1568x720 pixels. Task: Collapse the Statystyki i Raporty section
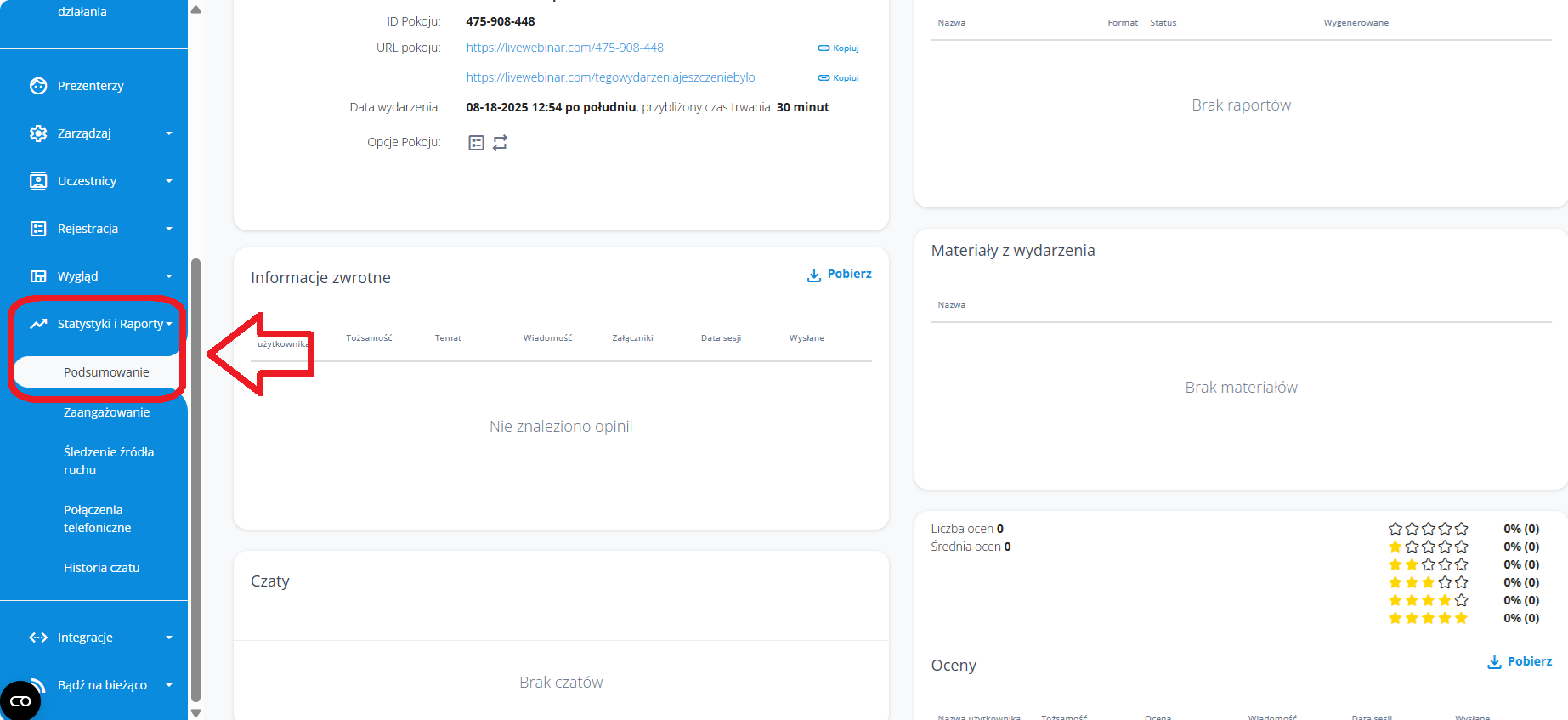169,324
